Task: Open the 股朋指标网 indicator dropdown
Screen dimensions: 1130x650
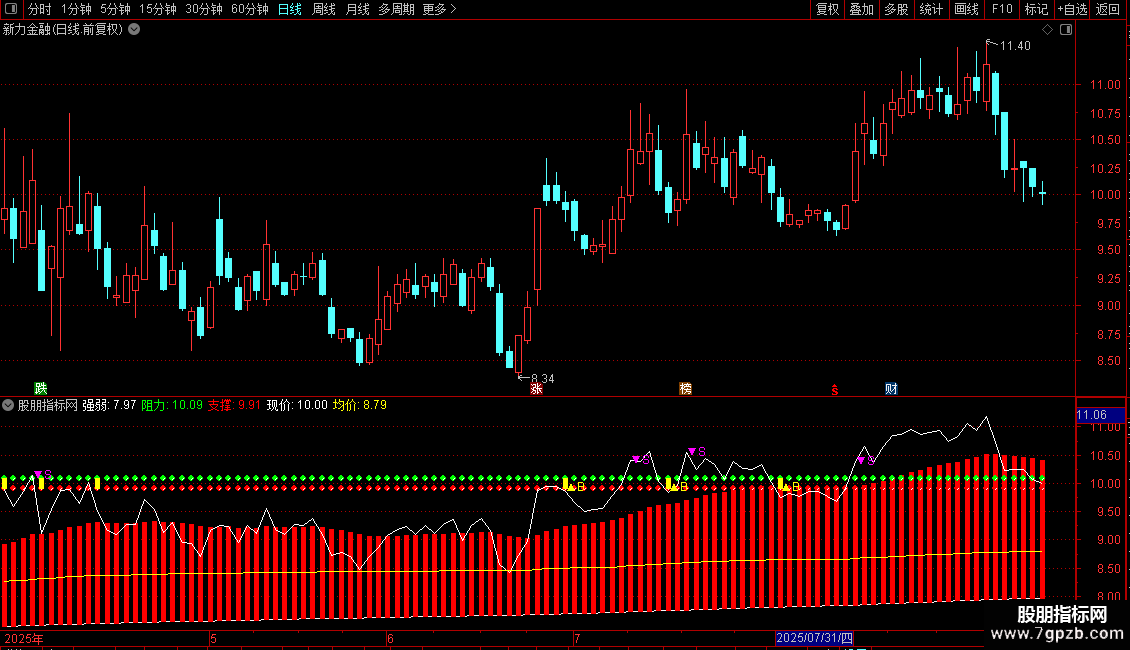Action: click(x=8, y=405)
